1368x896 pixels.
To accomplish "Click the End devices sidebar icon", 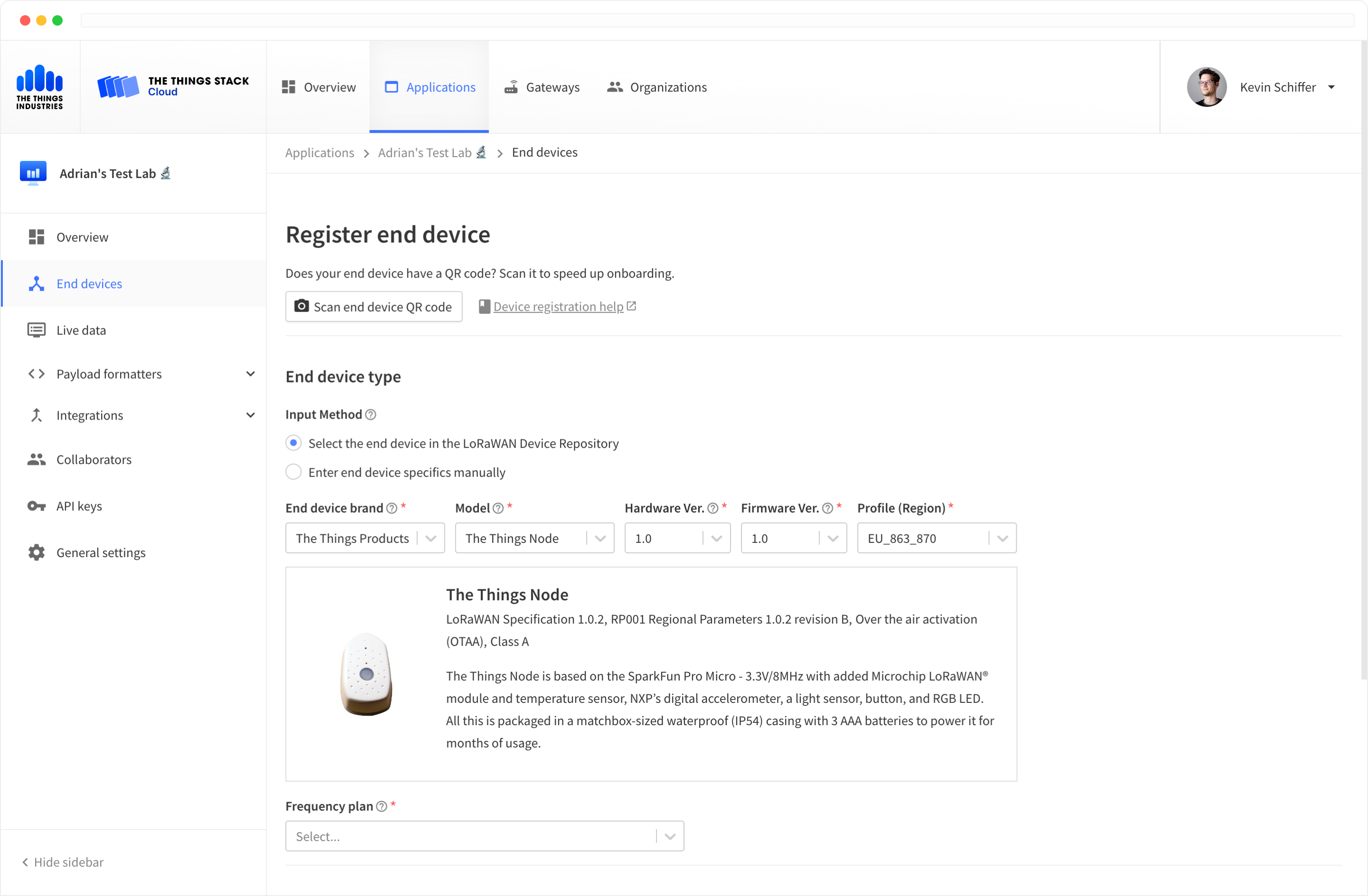I will (x=36, y=283).
